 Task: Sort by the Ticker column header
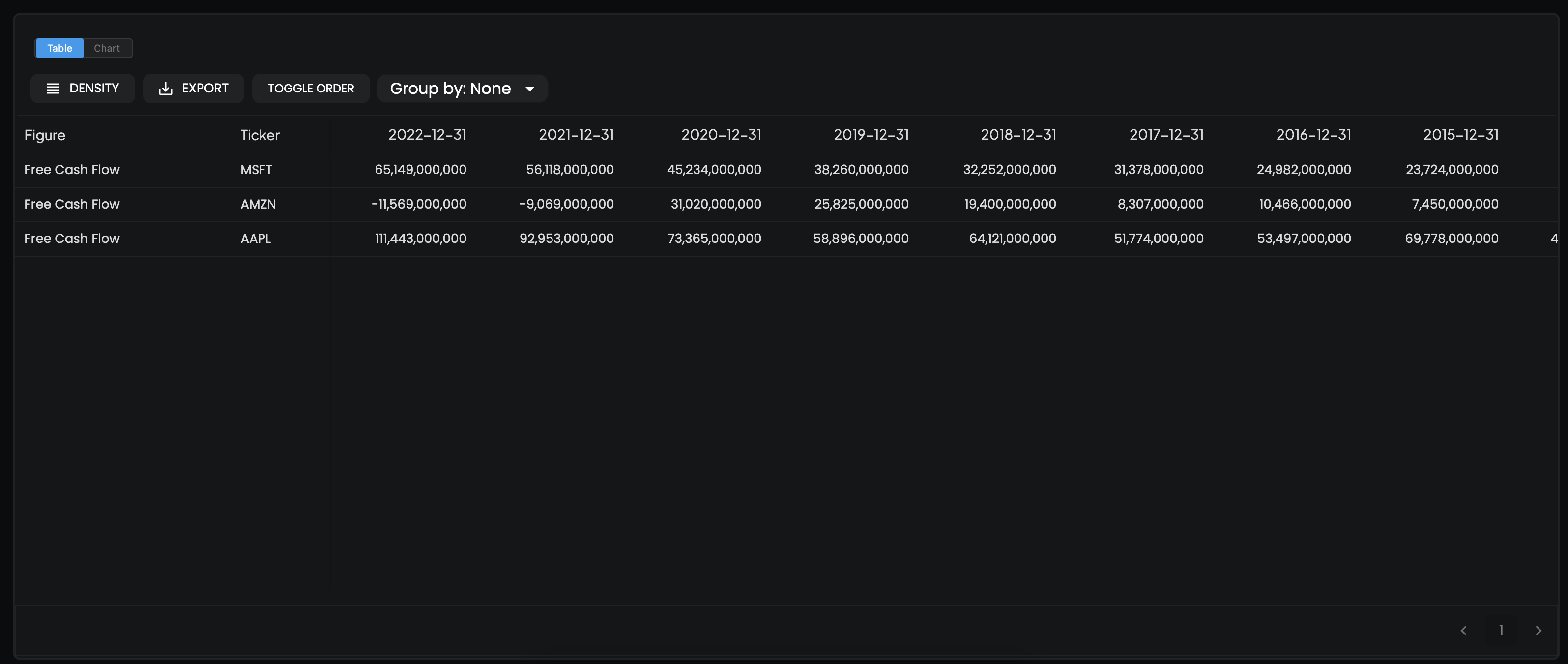point(260,135)
